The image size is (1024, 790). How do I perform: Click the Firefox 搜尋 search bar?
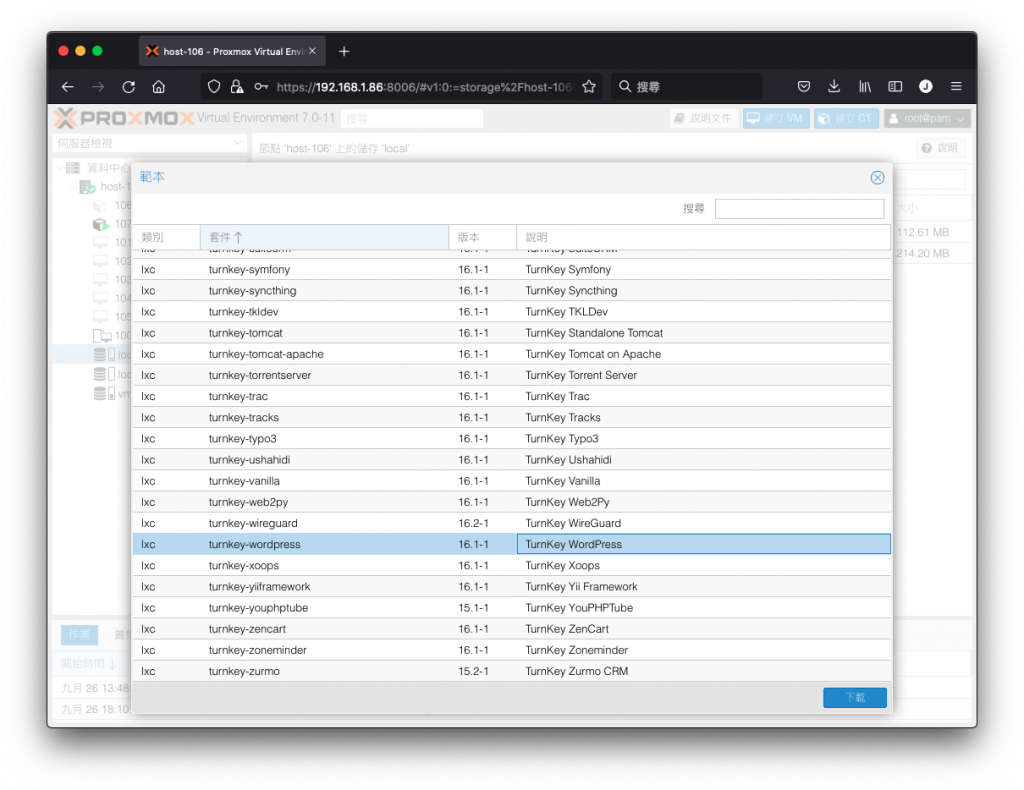pyautogui.click(x=686, y=87)
